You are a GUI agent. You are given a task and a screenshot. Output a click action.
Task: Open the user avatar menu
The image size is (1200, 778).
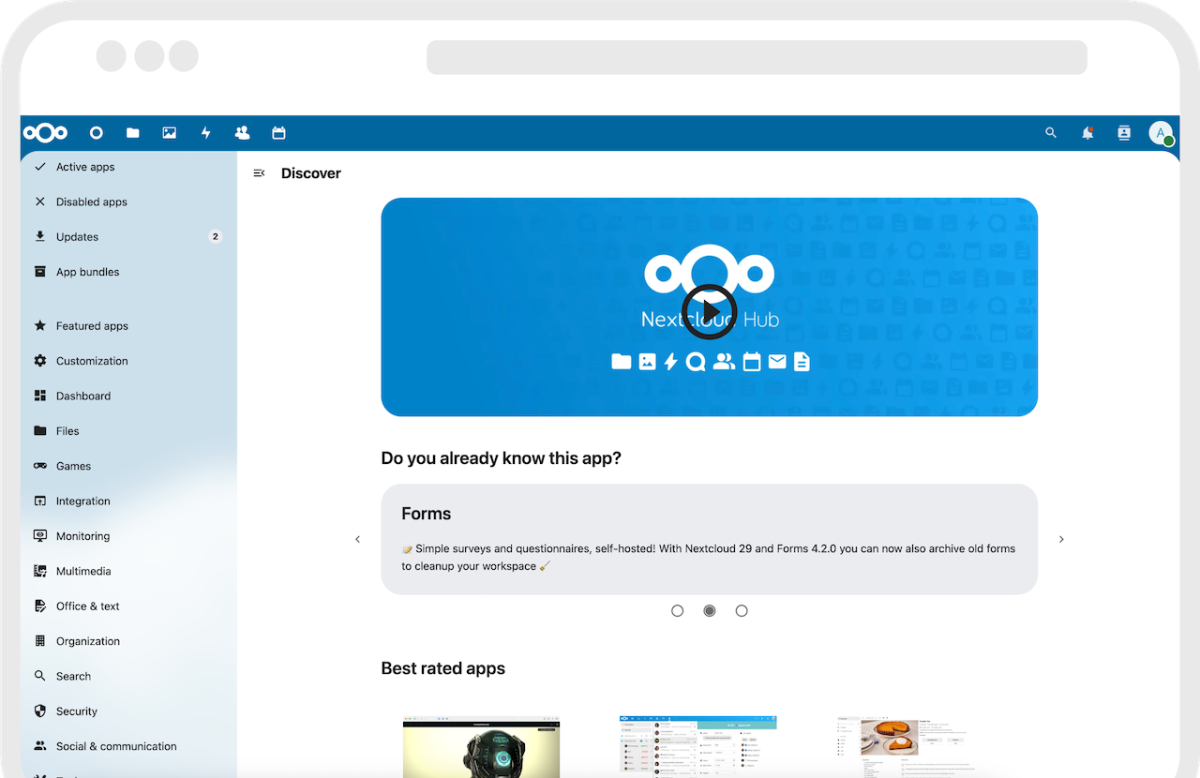[1160, 133]
